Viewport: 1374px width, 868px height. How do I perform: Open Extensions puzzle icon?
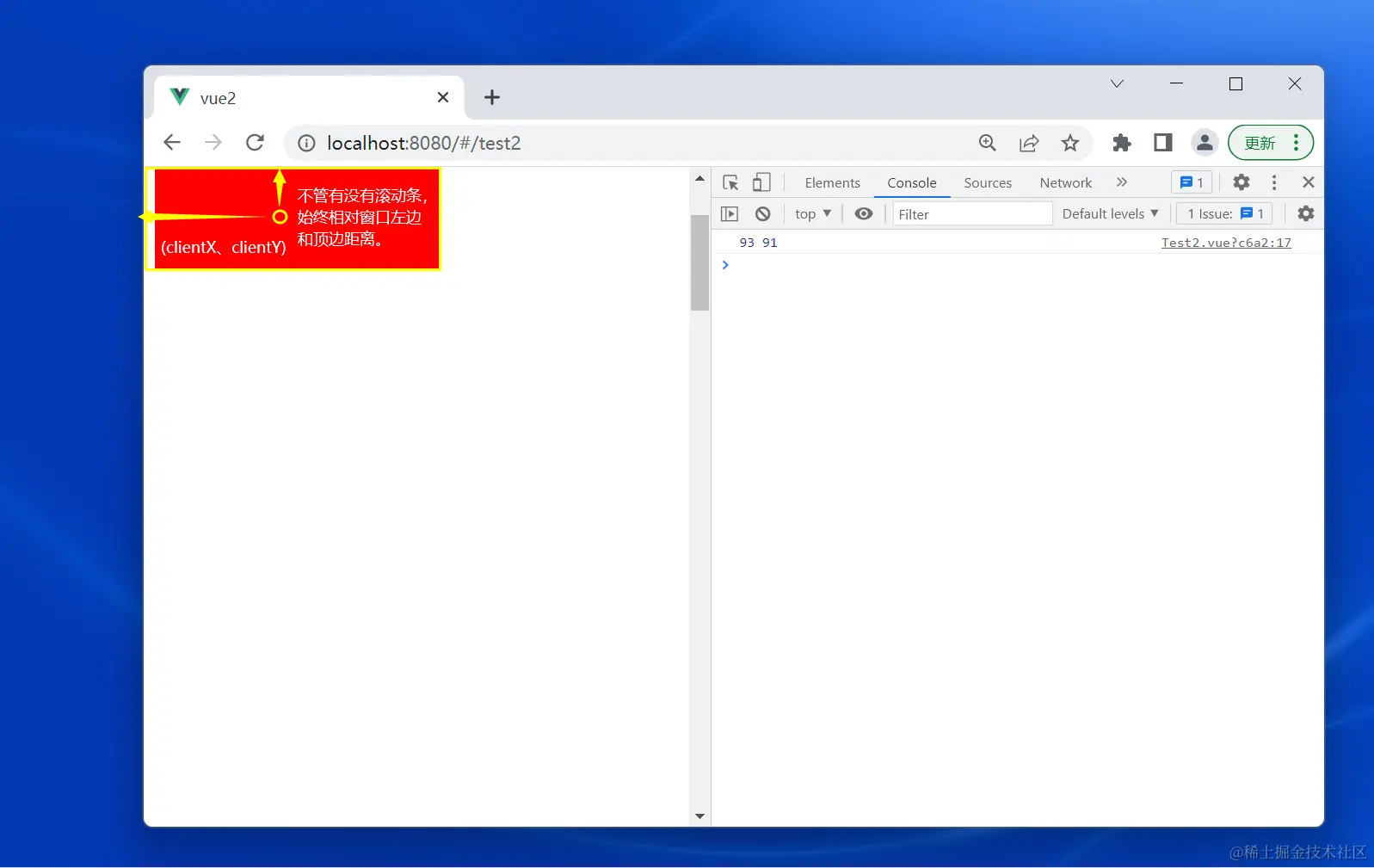point(1121,143)
